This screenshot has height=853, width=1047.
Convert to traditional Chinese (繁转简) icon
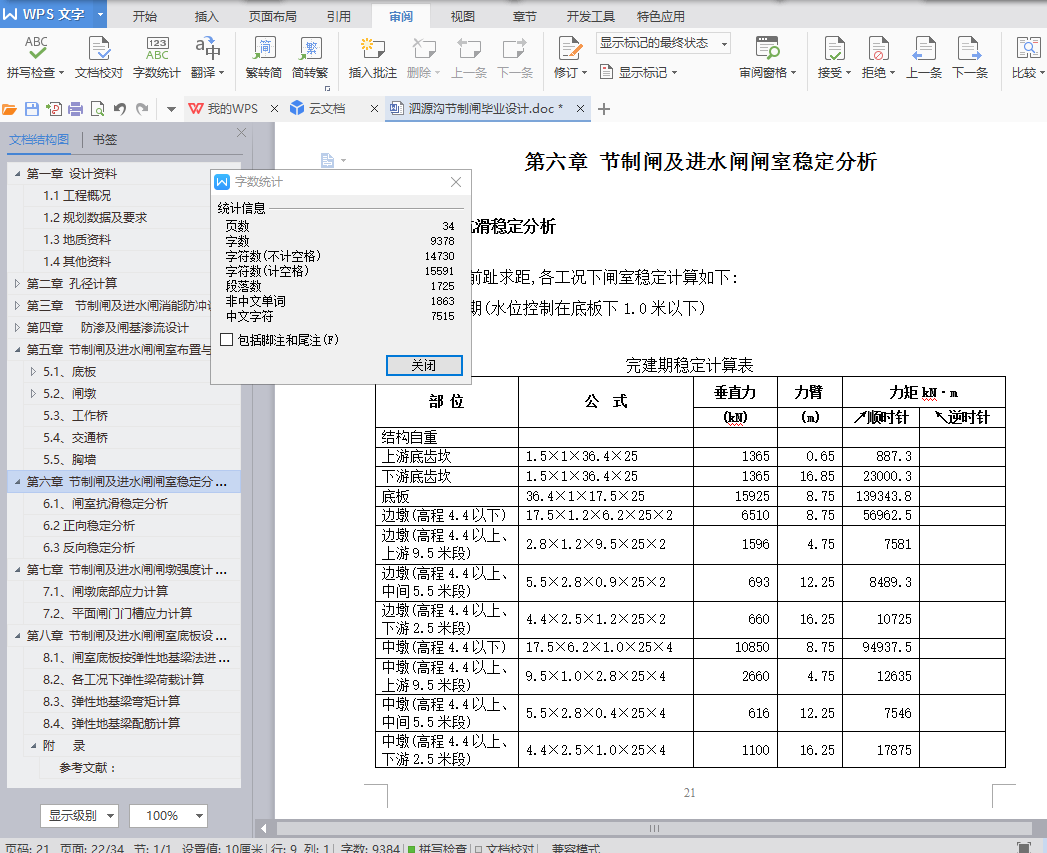264,48
